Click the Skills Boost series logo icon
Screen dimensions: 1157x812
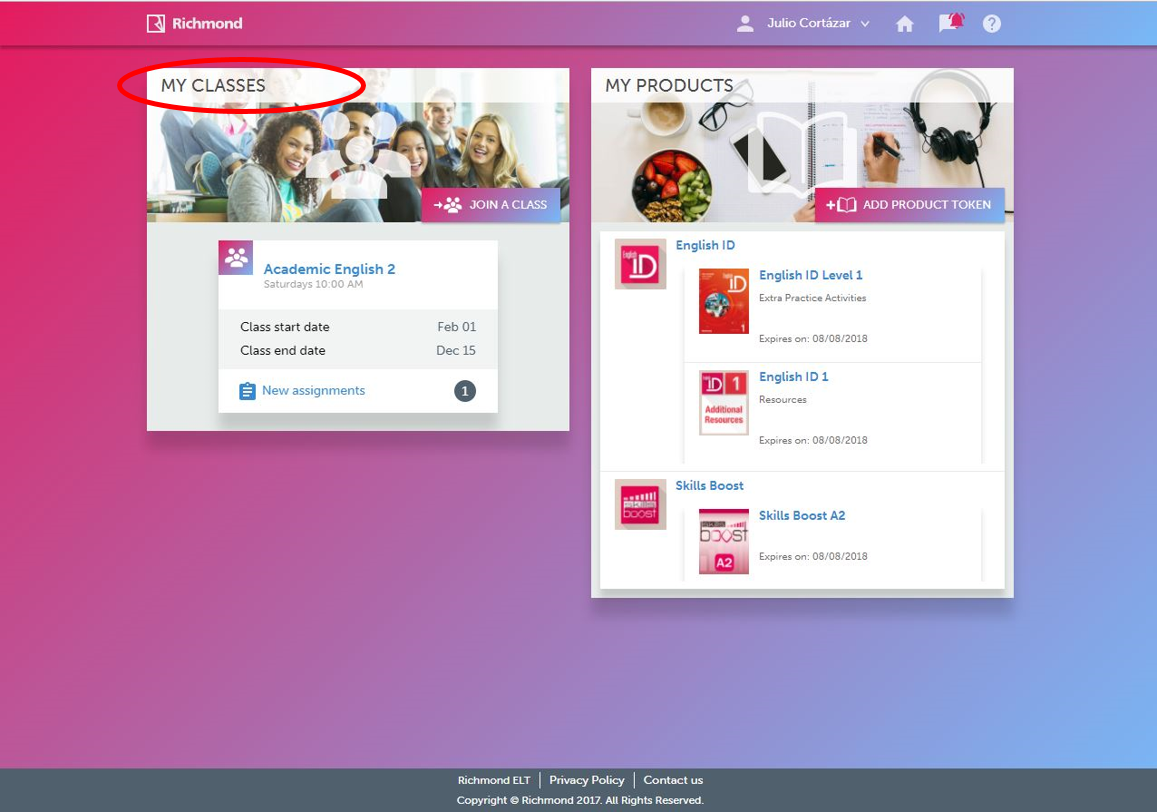640,504
